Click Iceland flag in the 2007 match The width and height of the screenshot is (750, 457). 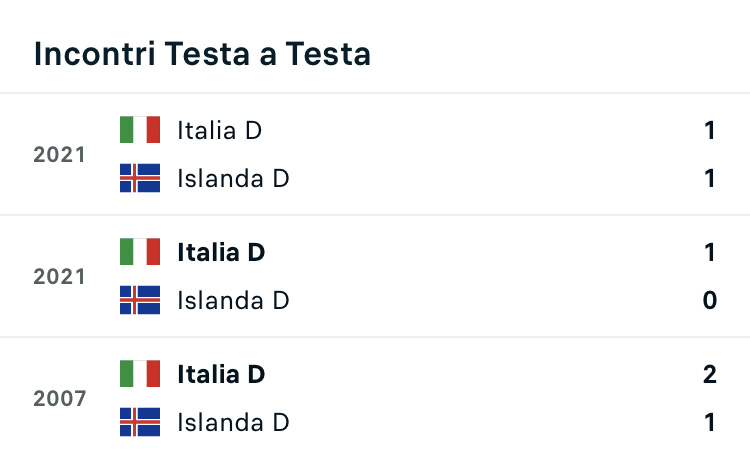pyautogui.click(x=140, y=422)
